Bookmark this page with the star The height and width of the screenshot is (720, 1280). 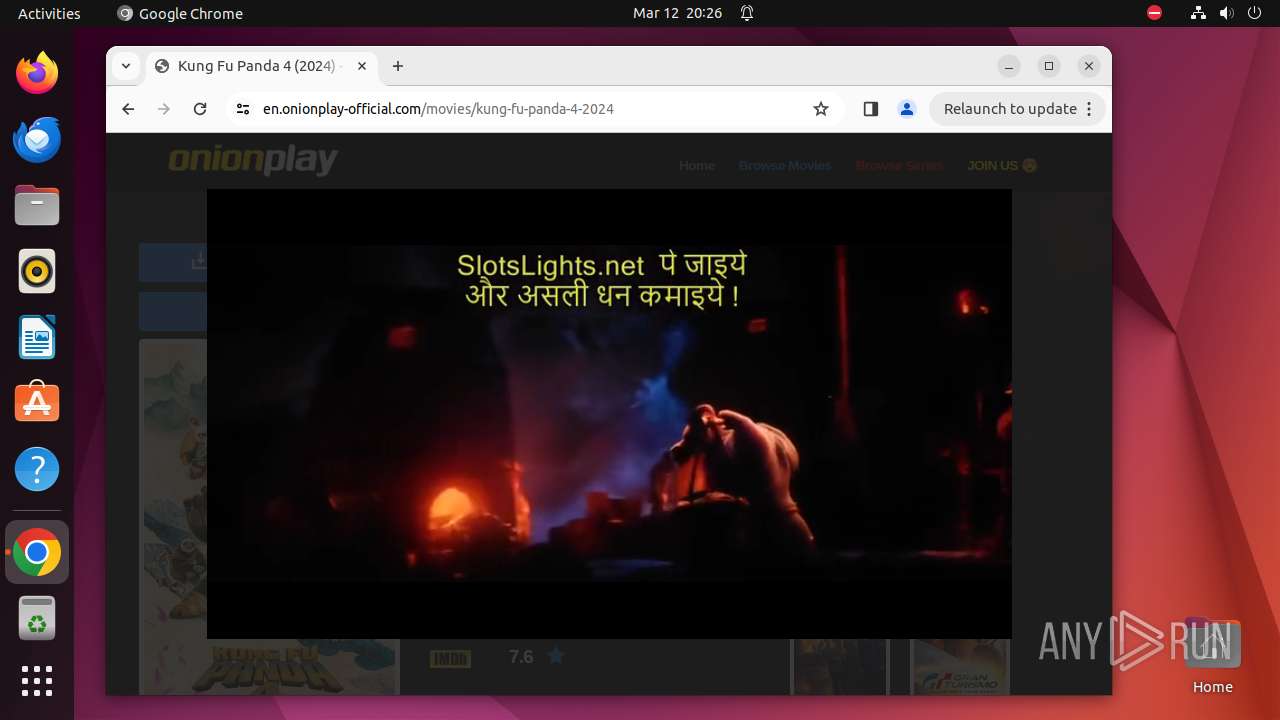(x=821, y=109)
